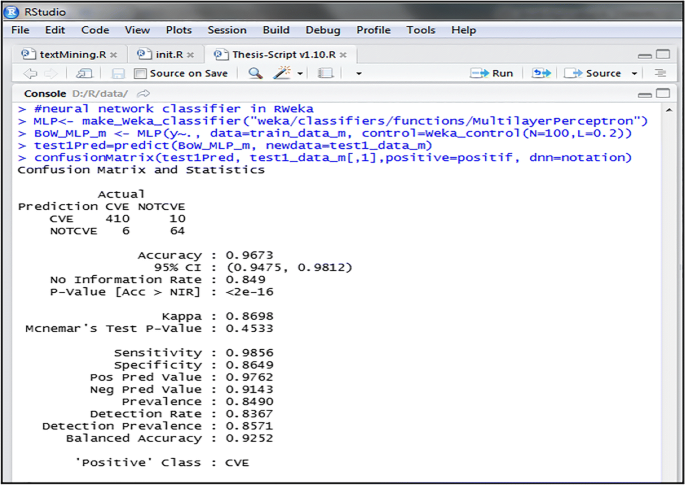Expand the Source button dropdown arrow

(634, 73)
